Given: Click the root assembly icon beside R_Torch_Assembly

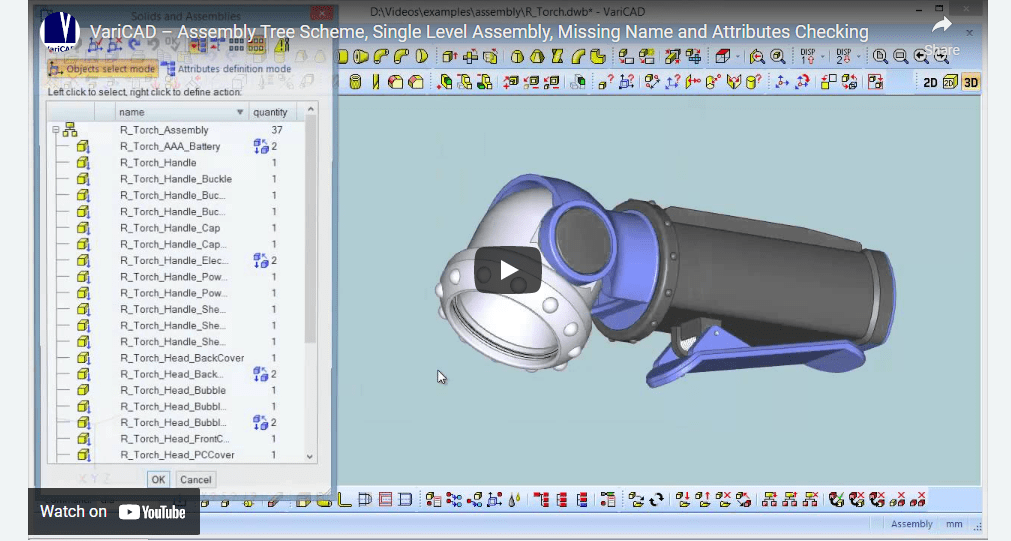Looking at the screenshot, I should pos(70,130).
